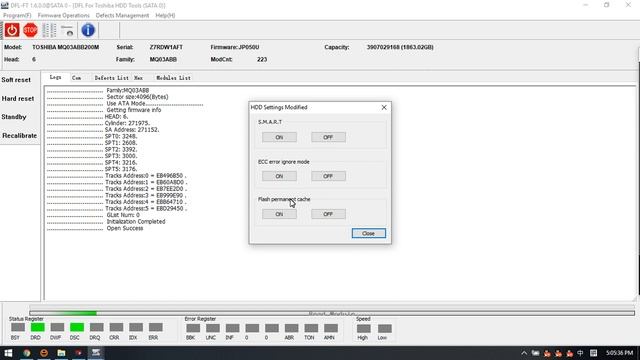Switch to the Defects List tab
The width and height of the screenshot is (640, 360).
[111, 78]
